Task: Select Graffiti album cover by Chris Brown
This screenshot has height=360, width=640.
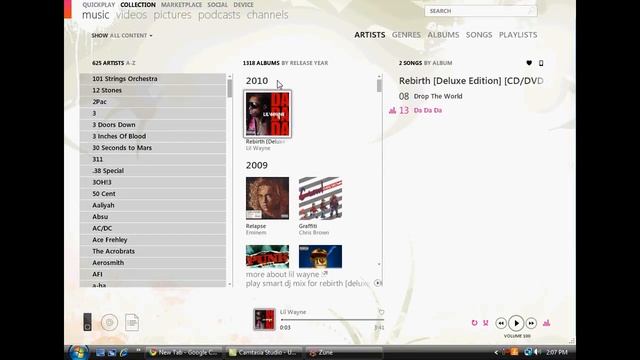Action: click(320, 198)
